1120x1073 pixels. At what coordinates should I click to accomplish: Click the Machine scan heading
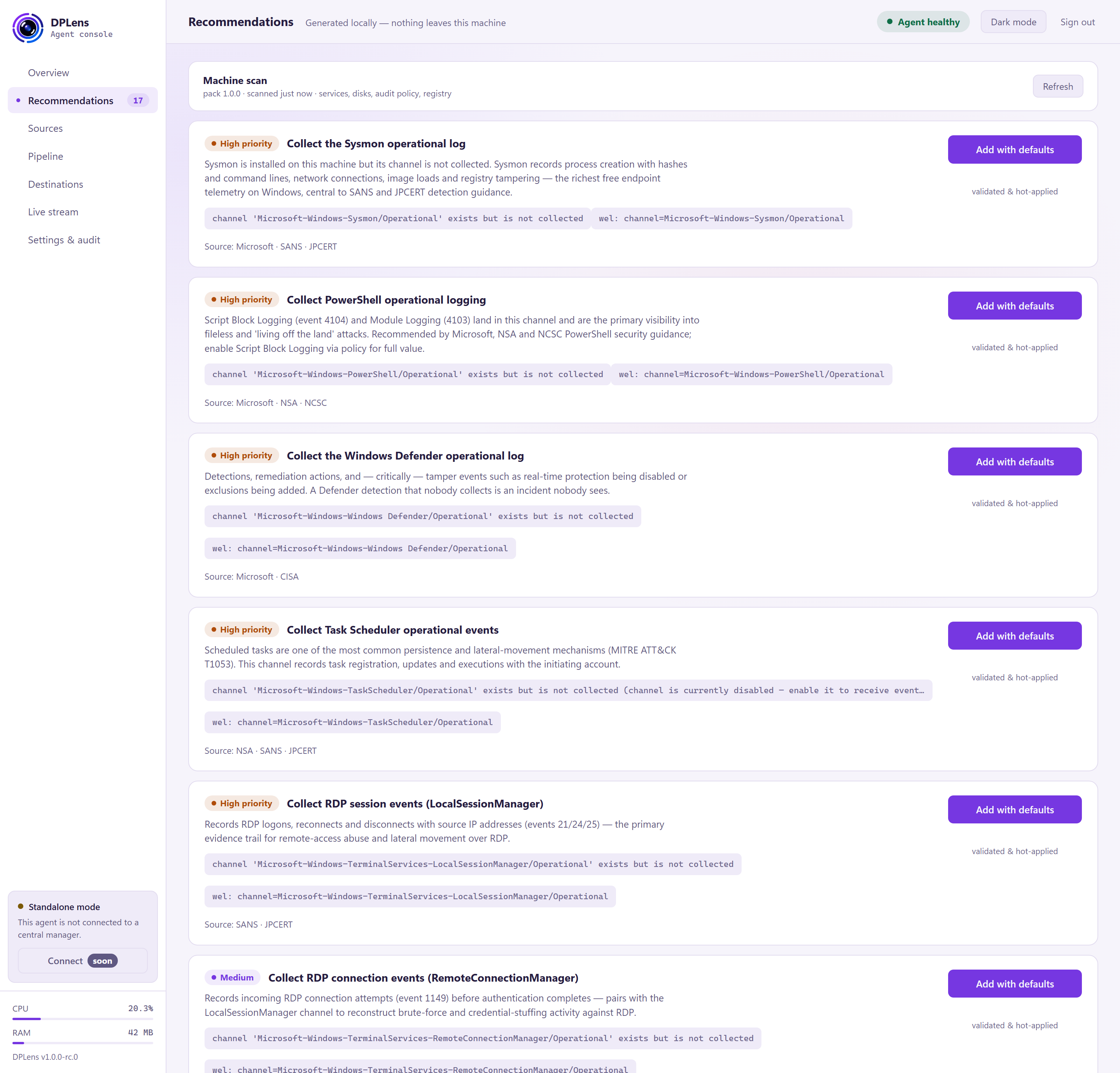[235, 80]
